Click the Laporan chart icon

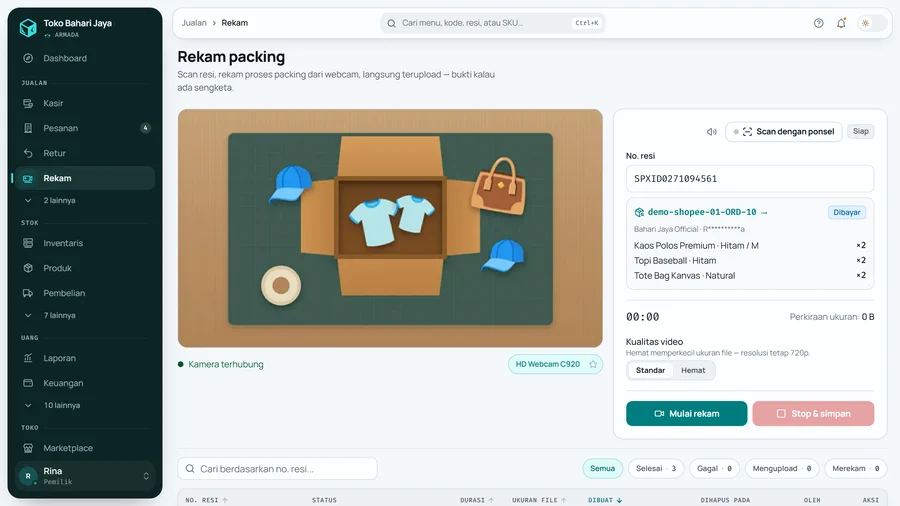[x=28, y=358]
